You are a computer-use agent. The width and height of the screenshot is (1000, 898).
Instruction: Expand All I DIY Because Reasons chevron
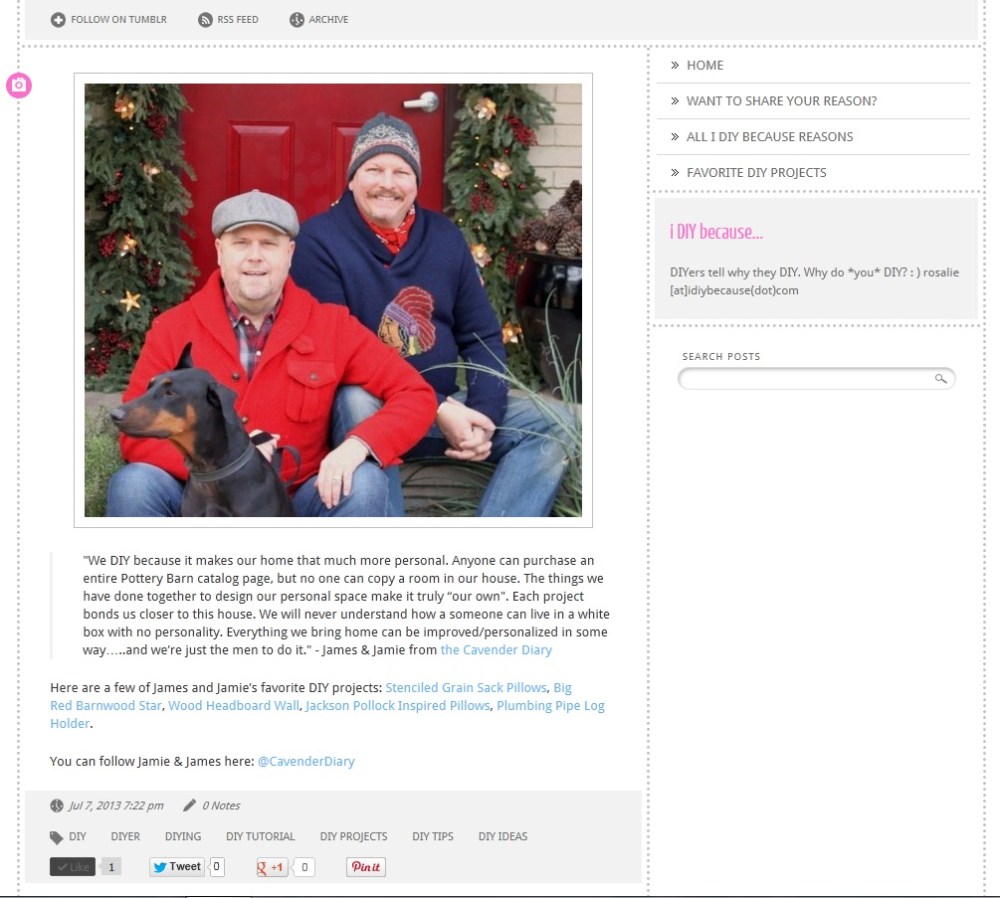(675, 136)
